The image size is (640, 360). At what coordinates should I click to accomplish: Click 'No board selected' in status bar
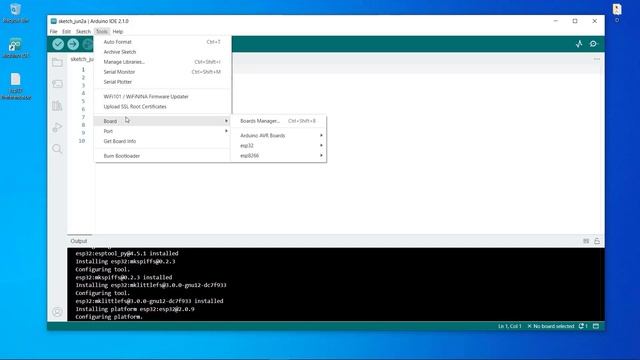pyautogui.click(x=551, y=326)
